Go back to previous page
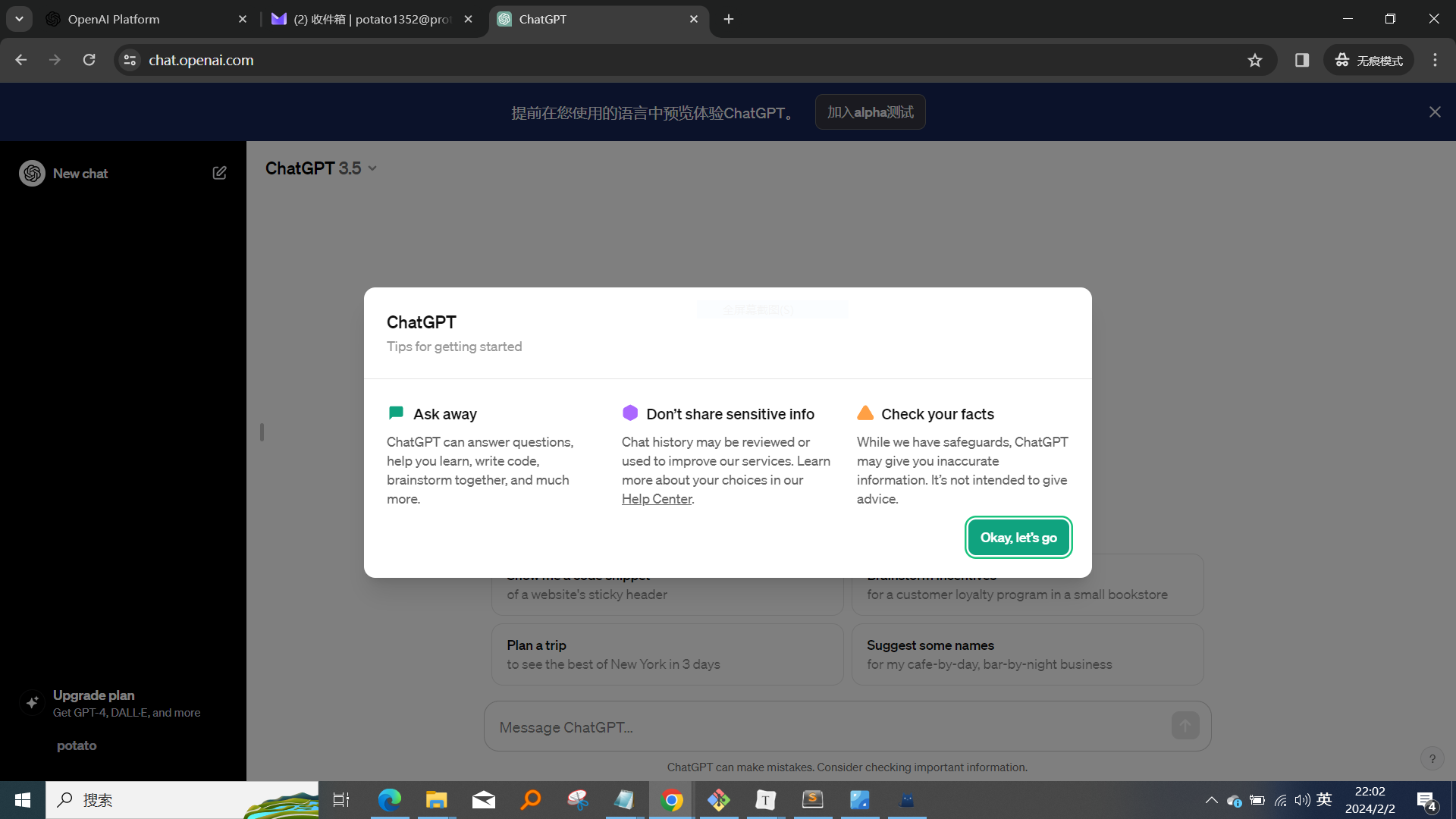1456x819 pixels. pyautogui.click(x=20, y=60)
